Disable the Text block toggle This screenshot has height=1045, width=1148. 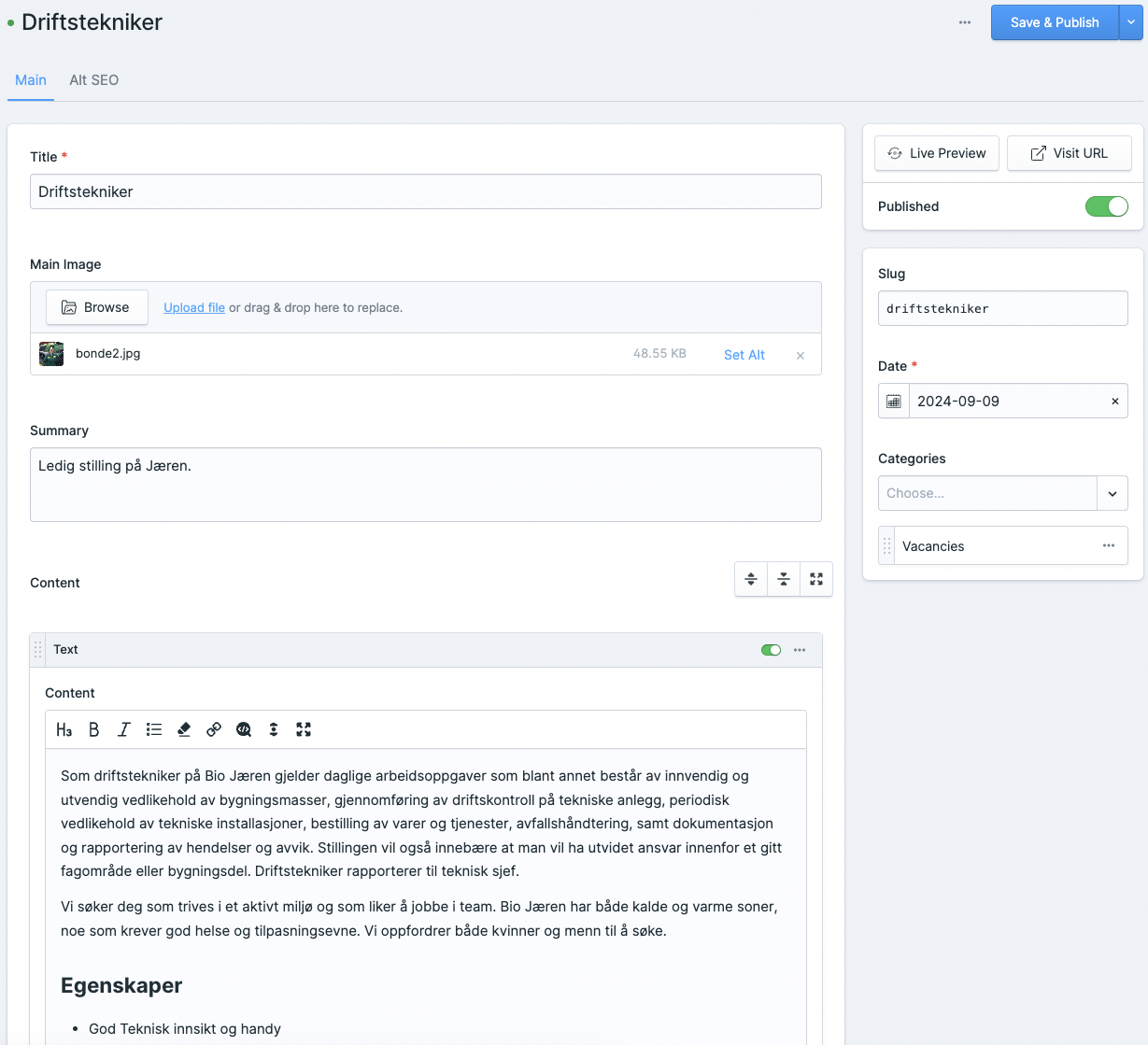pyautogui.click(x=771, y=650)
